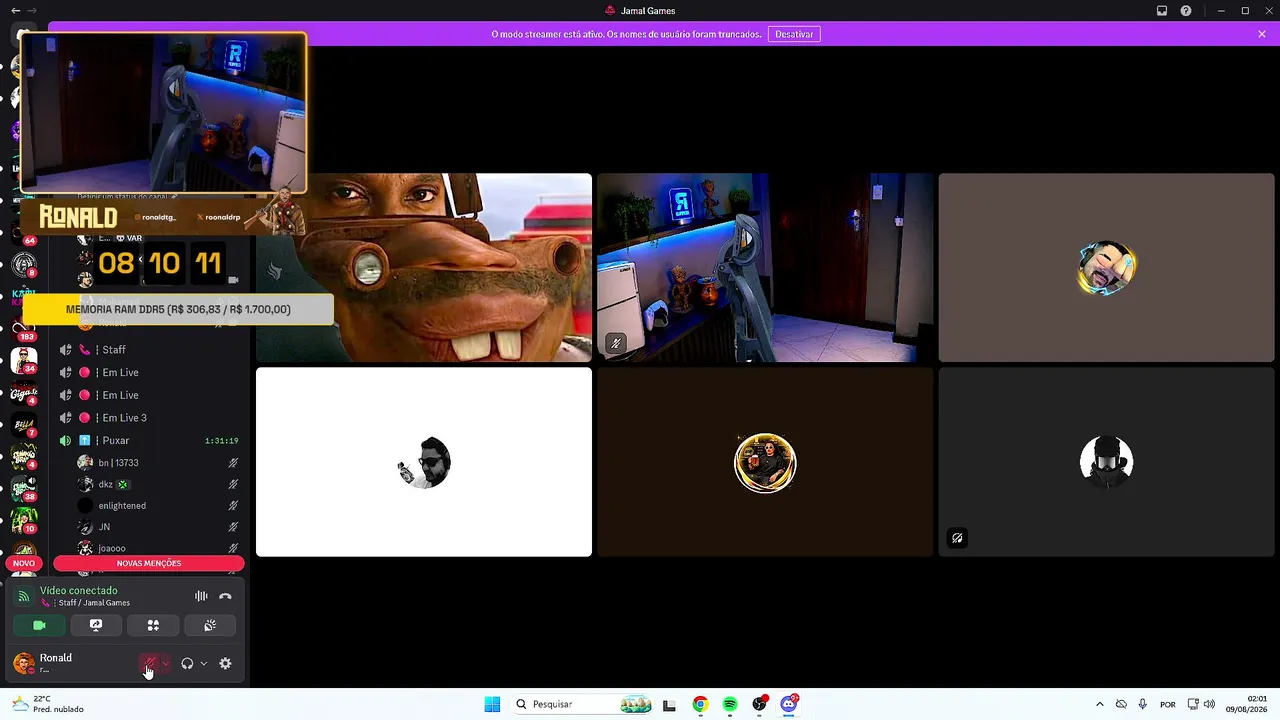1280x720 pixels.
Task: Open the Bella server icon
Action: click(24, 426)
